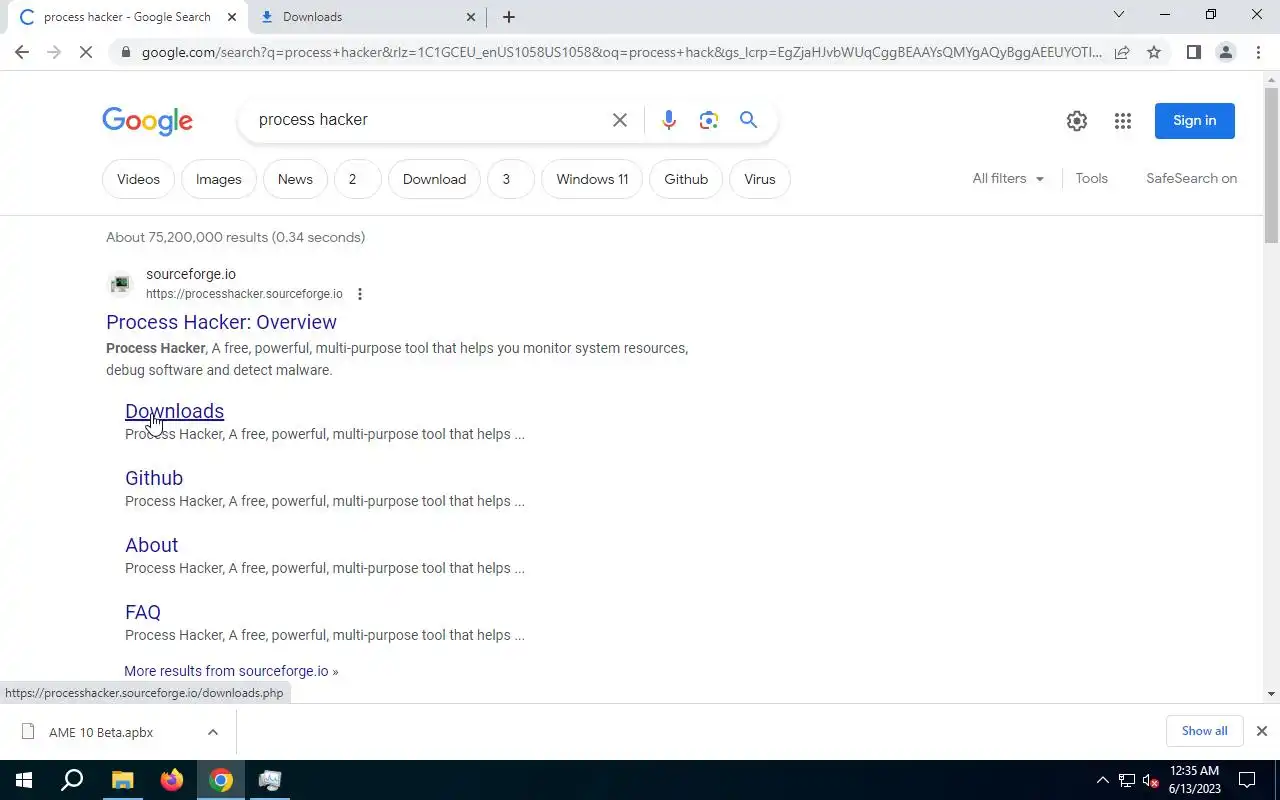
Task: Click into the Google search field
Action: click(x=425, y=120)
